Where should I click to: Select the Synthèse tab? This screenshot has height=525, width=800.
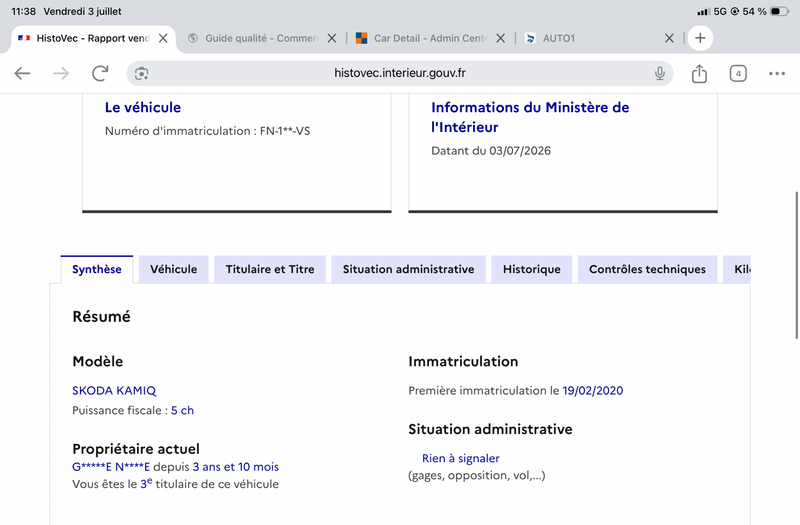(x=96, y=269)
